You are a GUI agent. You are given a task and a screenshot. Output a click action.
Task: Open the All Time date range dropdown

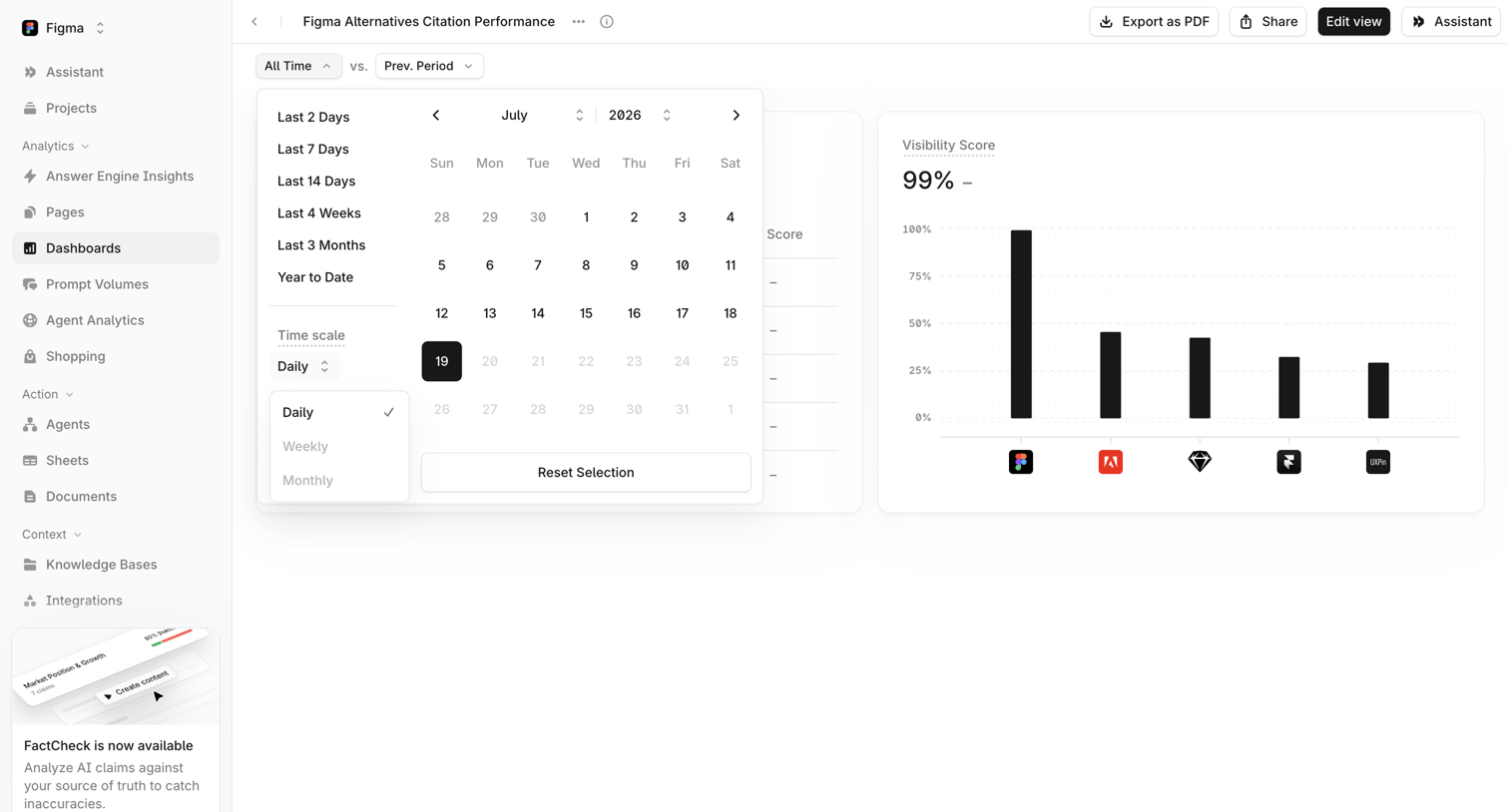click(x=298, y=66)
